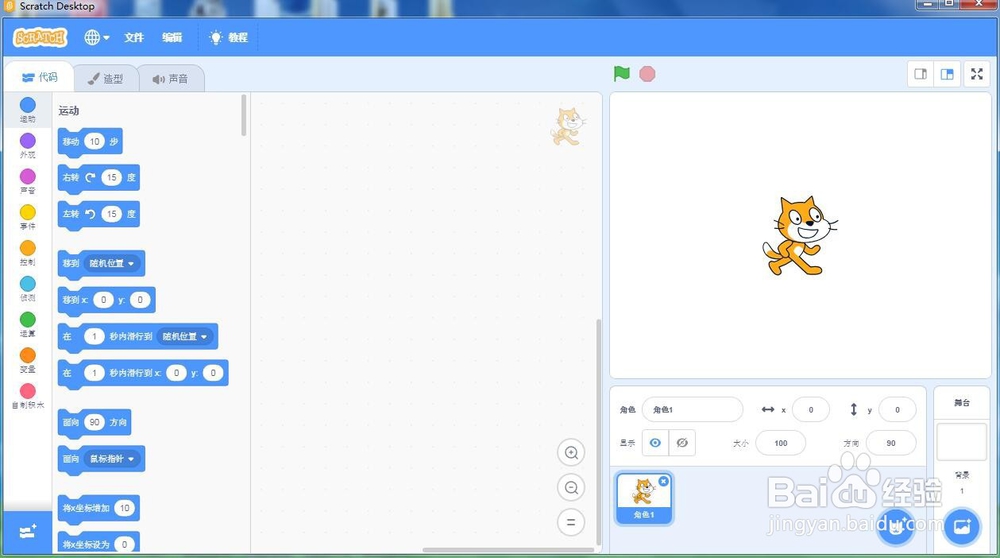Viewport: 1000px width, 558px height.
Task: Open 教程 tutorials with lightbulb
Action: 228,38
